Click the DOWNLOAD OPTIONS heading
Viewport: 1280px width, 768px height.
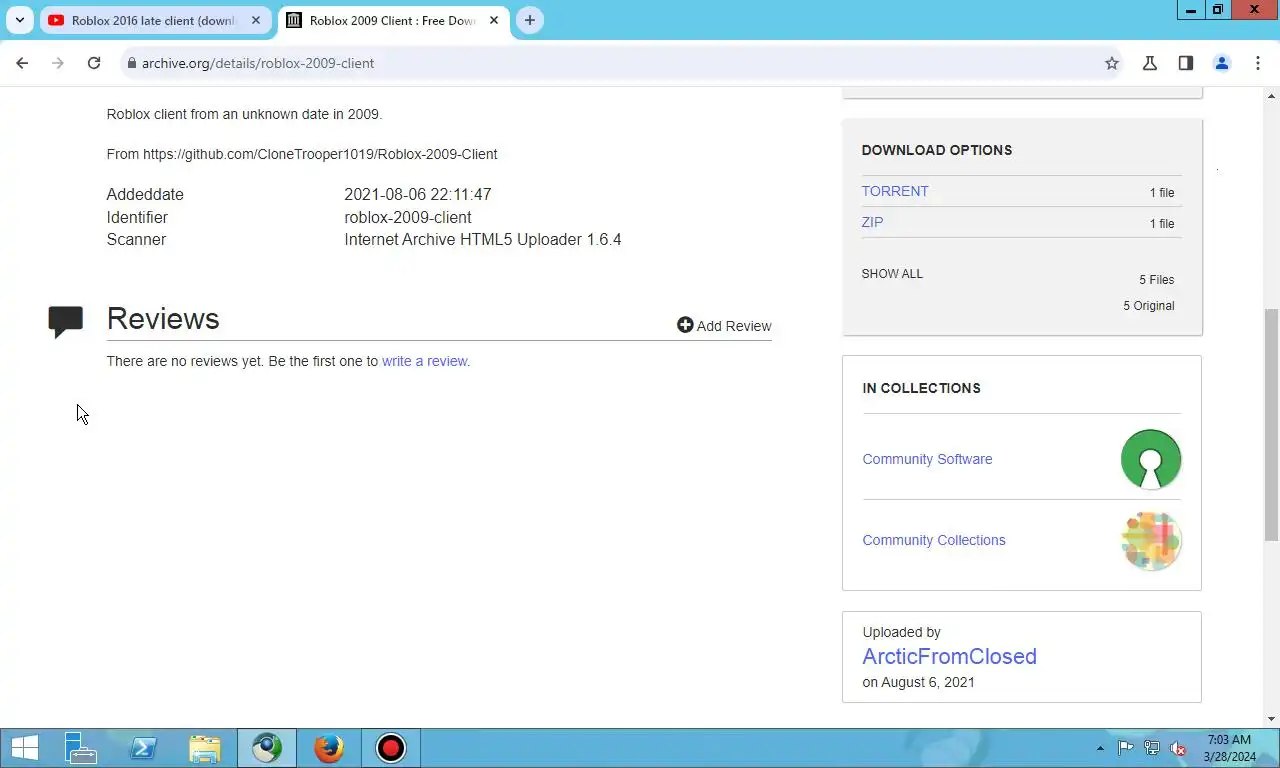[937, 150]
